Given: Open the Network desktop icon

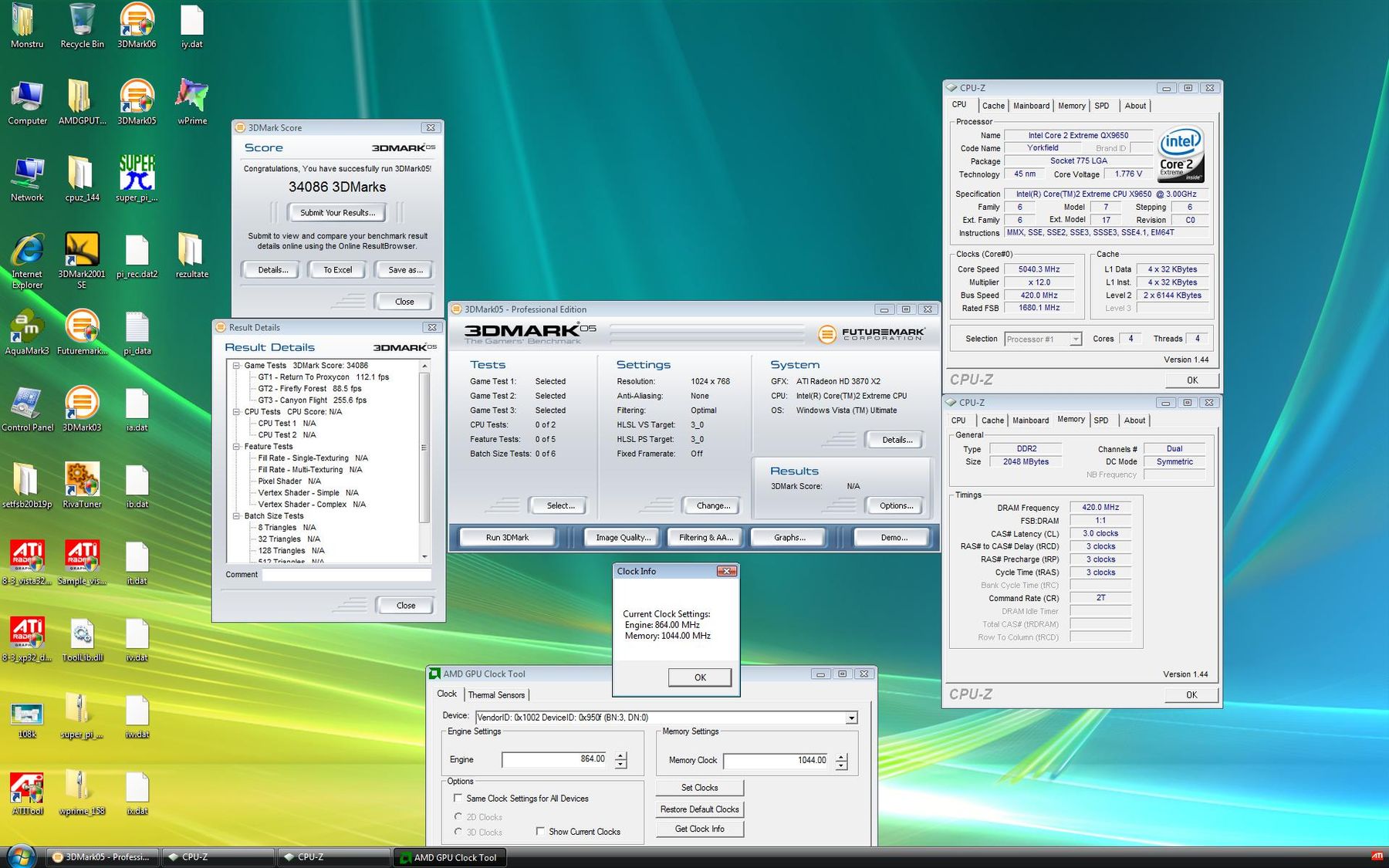Looking at the screenshot, I should [x=27, y=179].
